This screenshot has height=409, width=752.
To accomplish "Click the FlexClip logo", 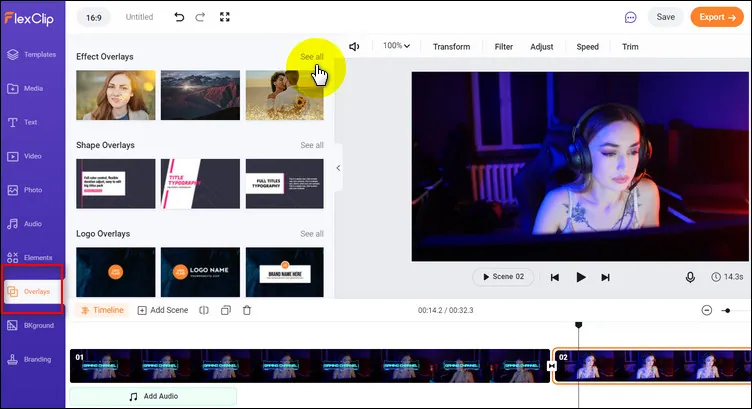I will click(29, 19).
